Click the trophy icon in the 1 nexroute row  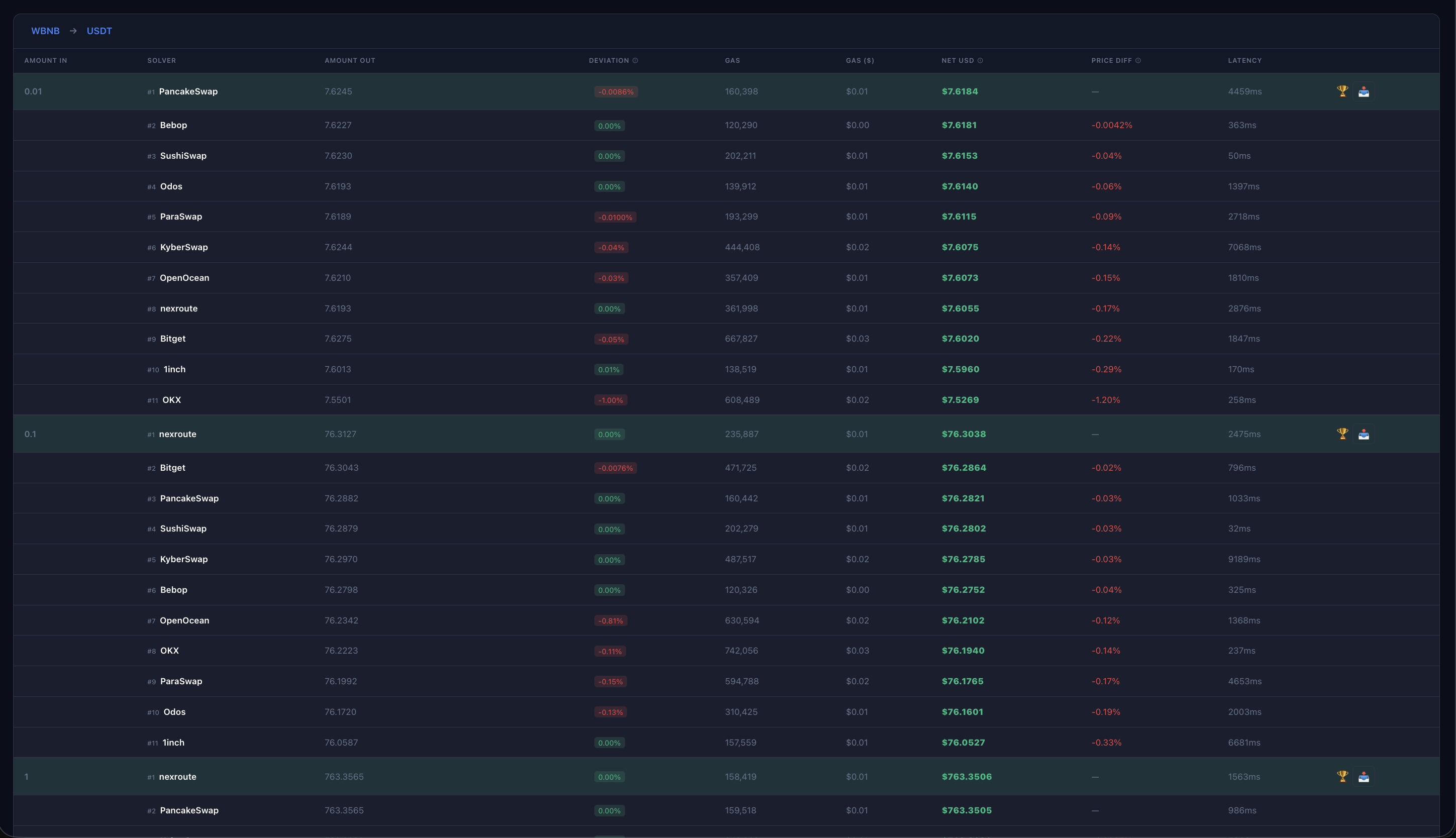tap(1342, 776)
